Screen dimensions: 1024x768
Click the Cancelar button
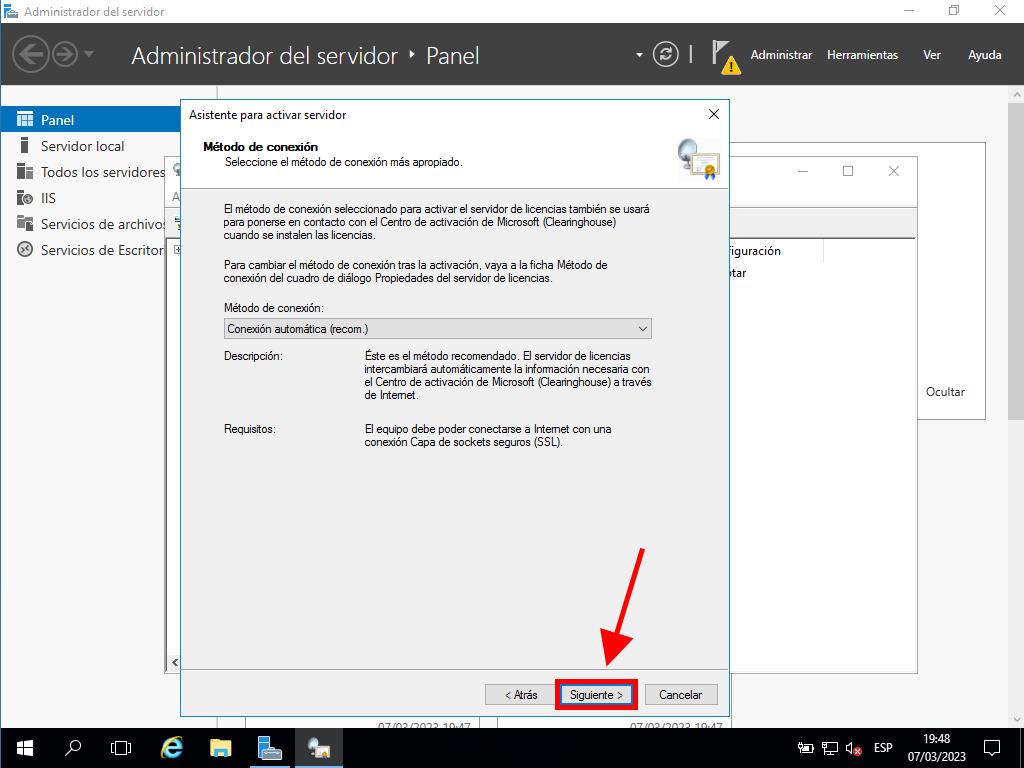(x=681, y=694)
